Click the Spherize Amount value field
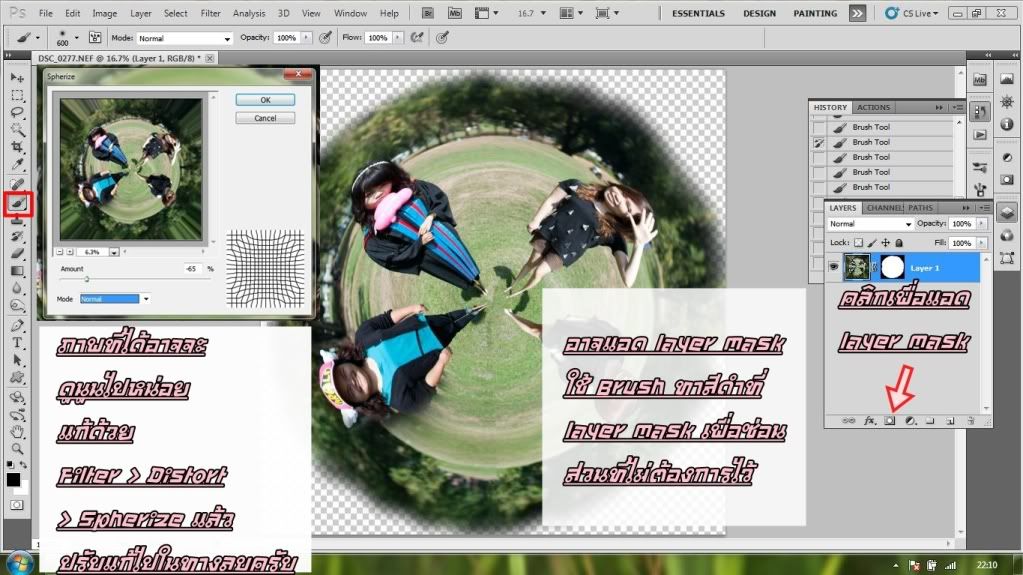The width and height of the screenshot is (1023, 575). 191,268
